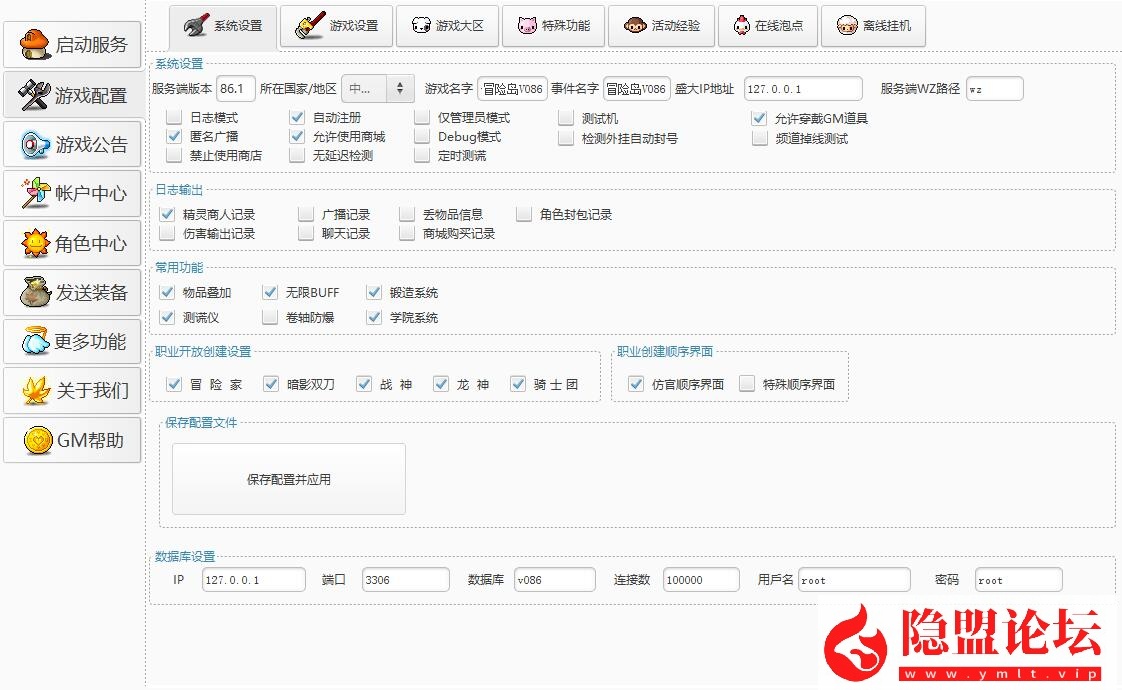Click the mushroom icon for 启动服务

coord(35,44)
